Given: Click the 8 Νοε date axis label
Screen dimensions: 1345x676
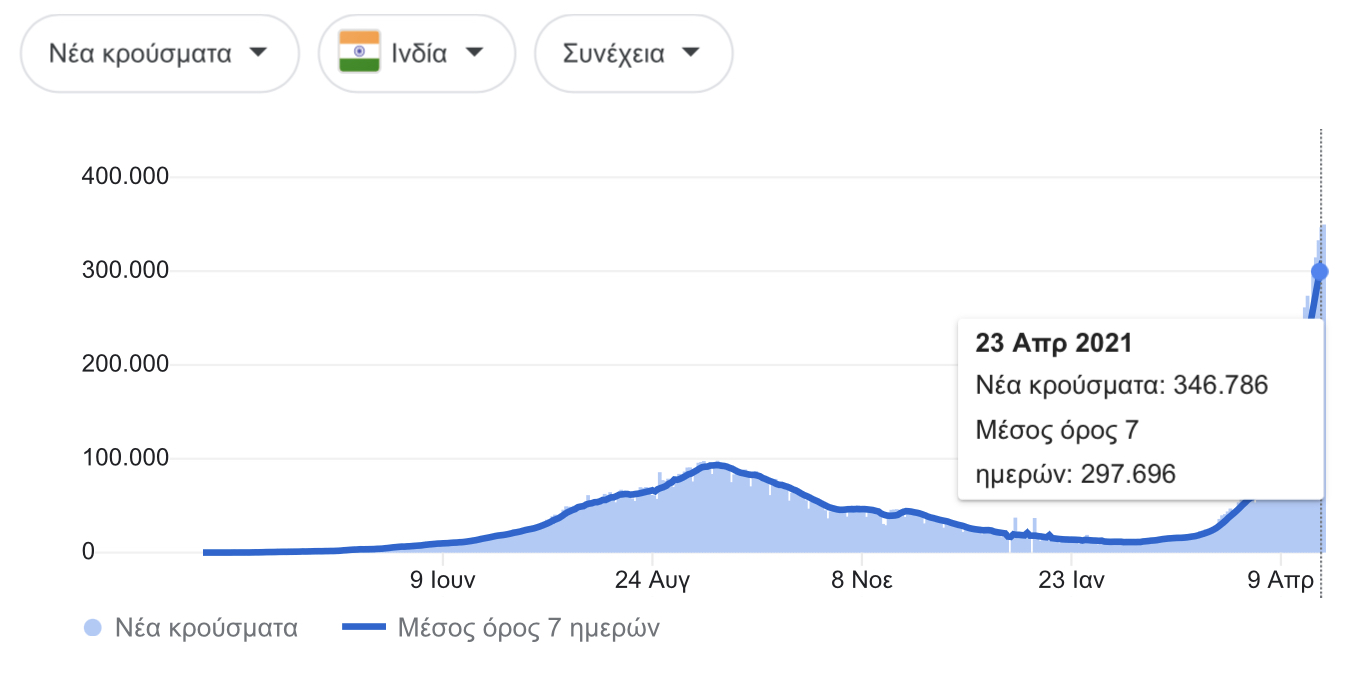Looking at the screenshot, I should pyautogui.click(x=864, y=580).
